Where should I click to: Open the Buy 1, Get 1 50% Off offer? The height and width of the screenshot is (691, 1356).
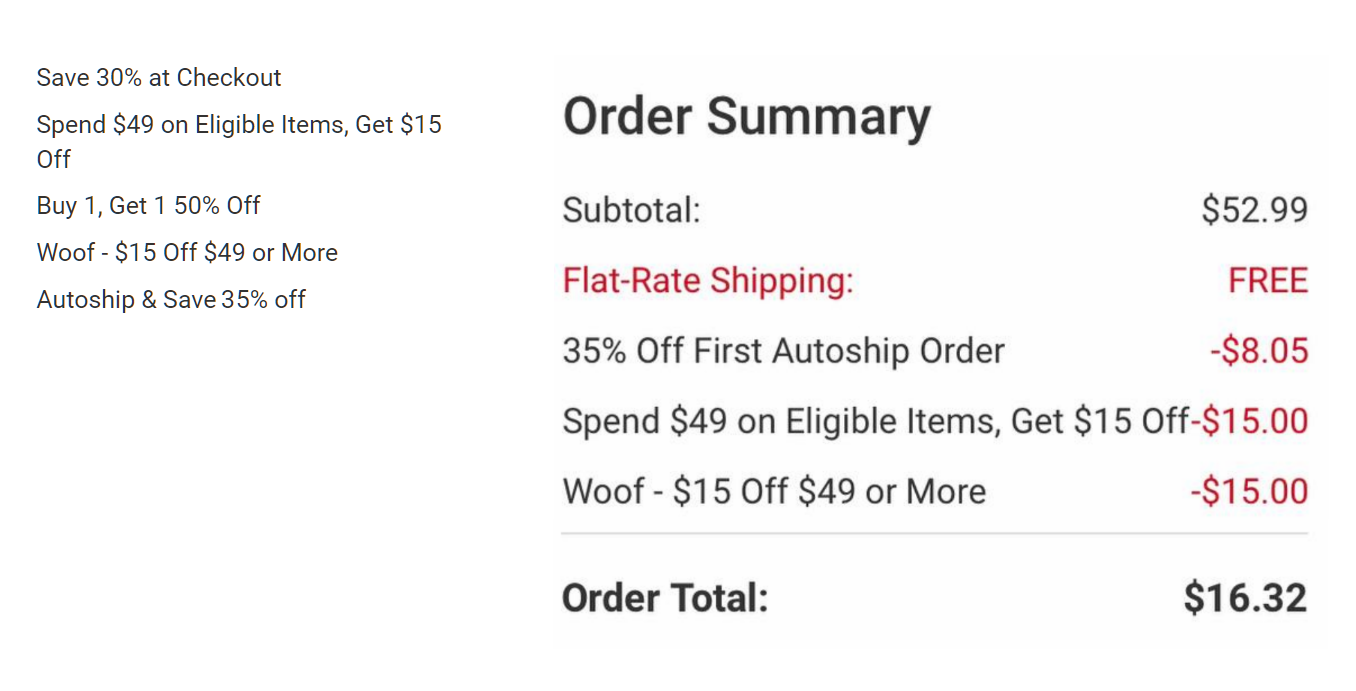tap(148, 206)
